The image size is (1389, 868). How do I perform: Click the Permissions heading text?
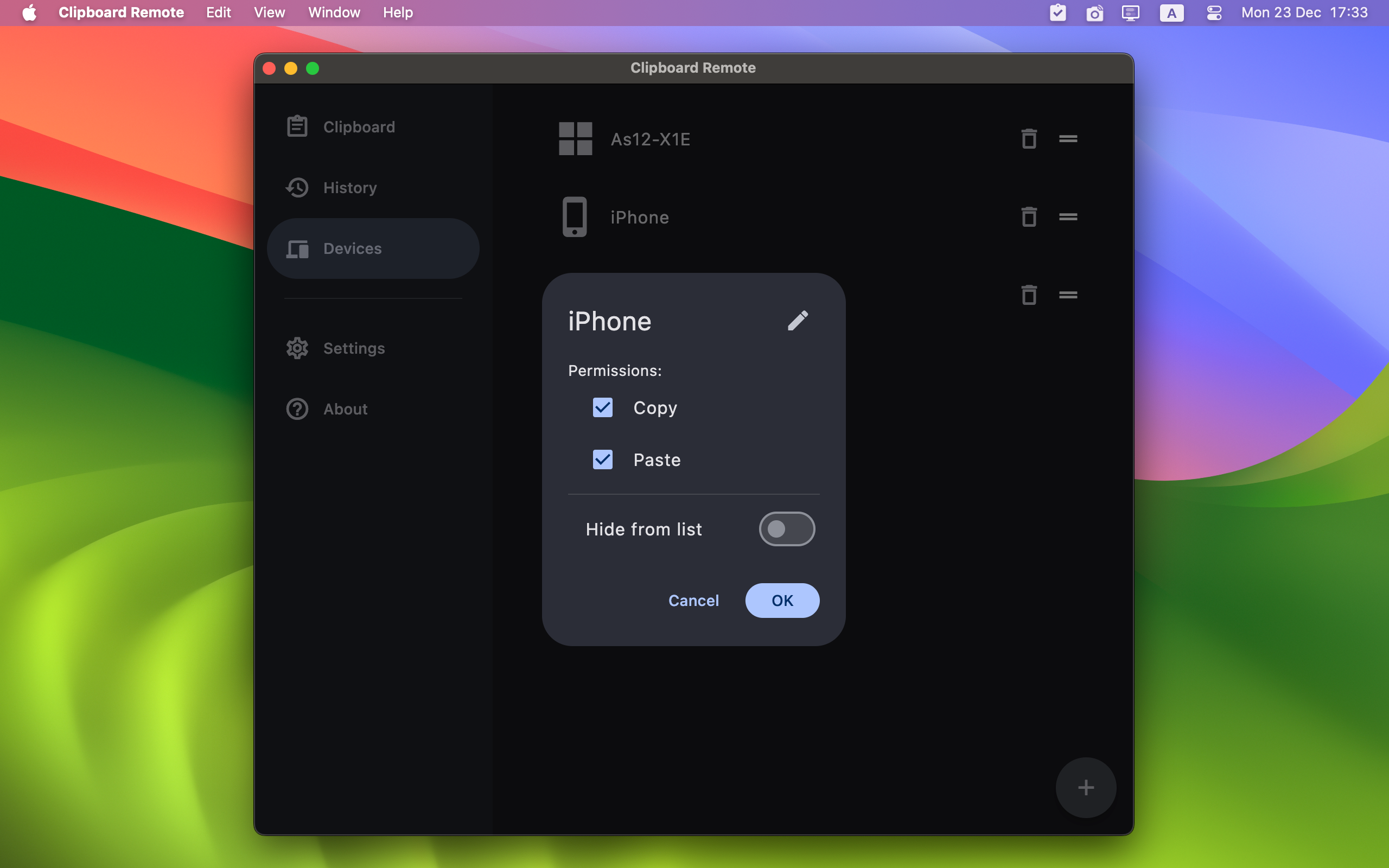point(615,371)
